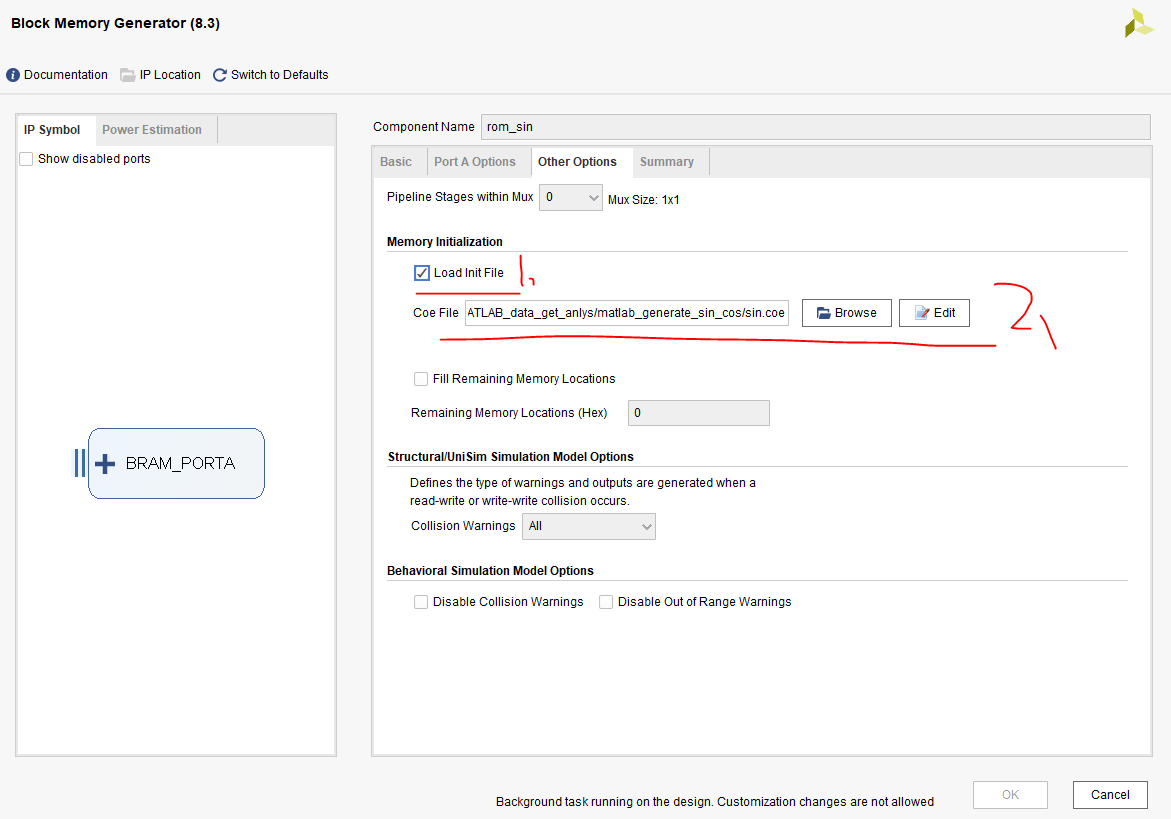Switch to Power Estimation tab
The image size is (1171, 819).
pos(152,130)
